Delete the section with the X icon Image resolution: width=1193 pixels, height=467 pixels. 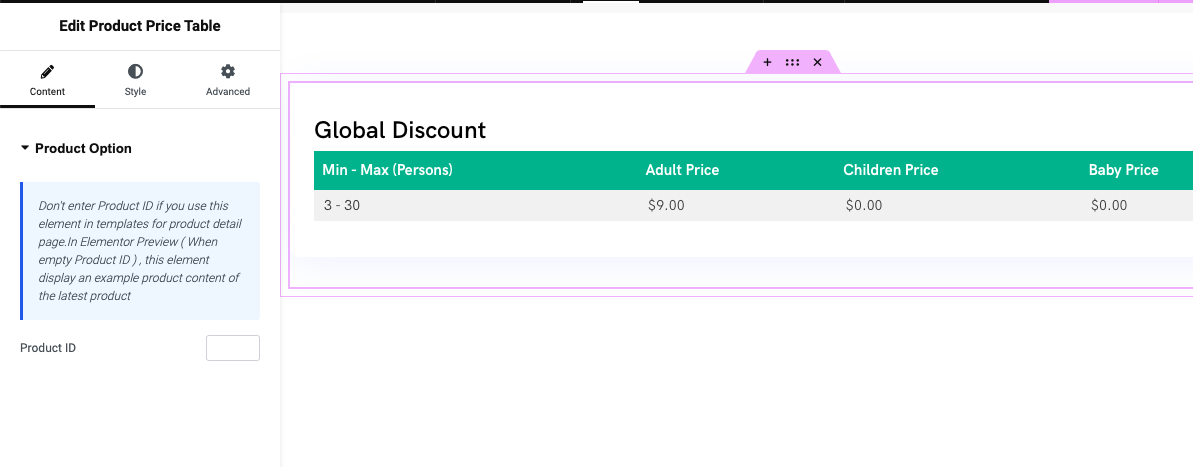(817, 62)
